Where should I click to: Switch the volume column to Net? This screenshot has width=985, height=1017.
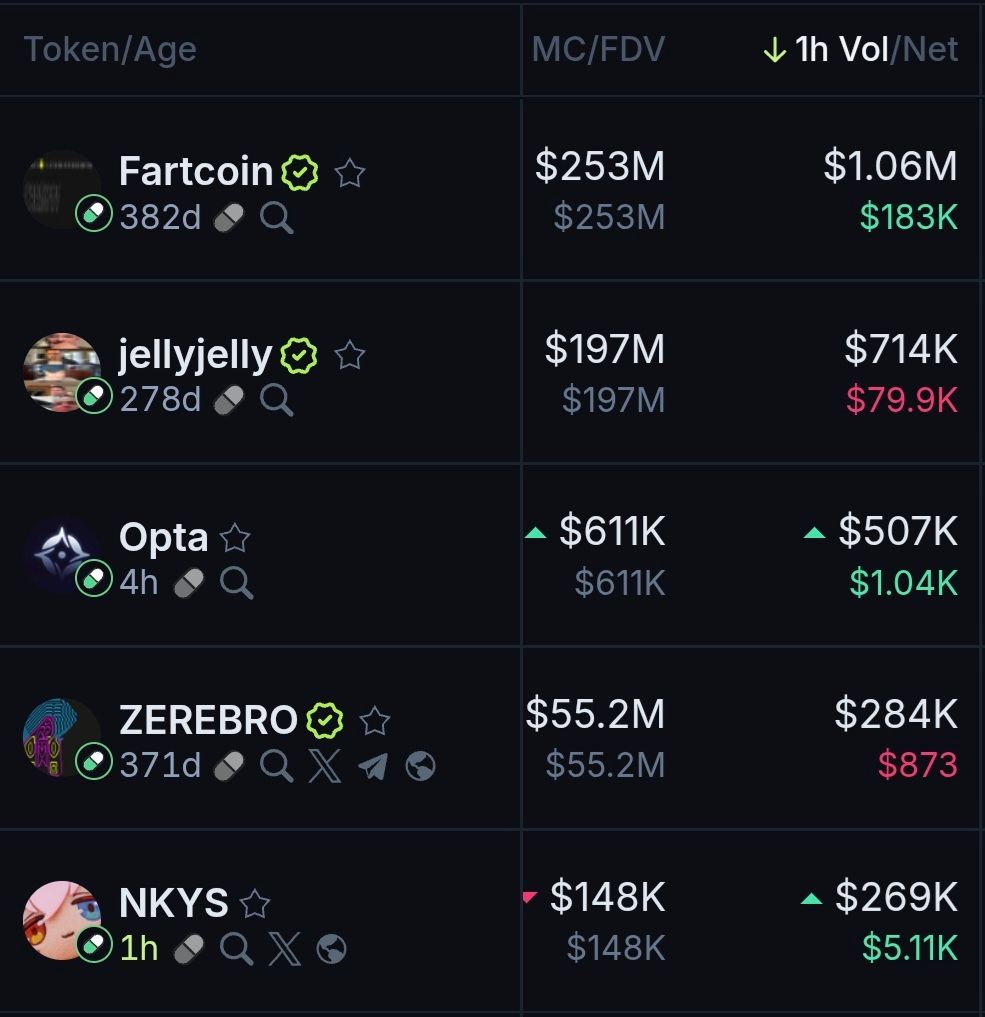[x=932, y=49]
